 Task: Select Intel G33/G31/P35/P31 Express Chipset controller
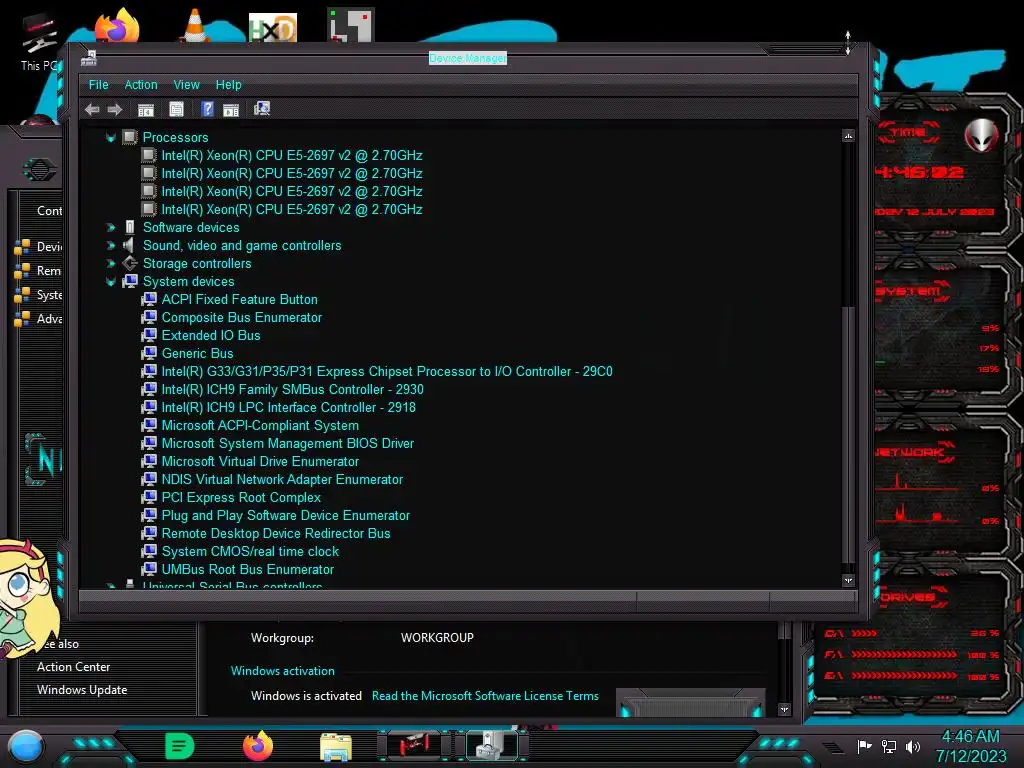point(387,372)
